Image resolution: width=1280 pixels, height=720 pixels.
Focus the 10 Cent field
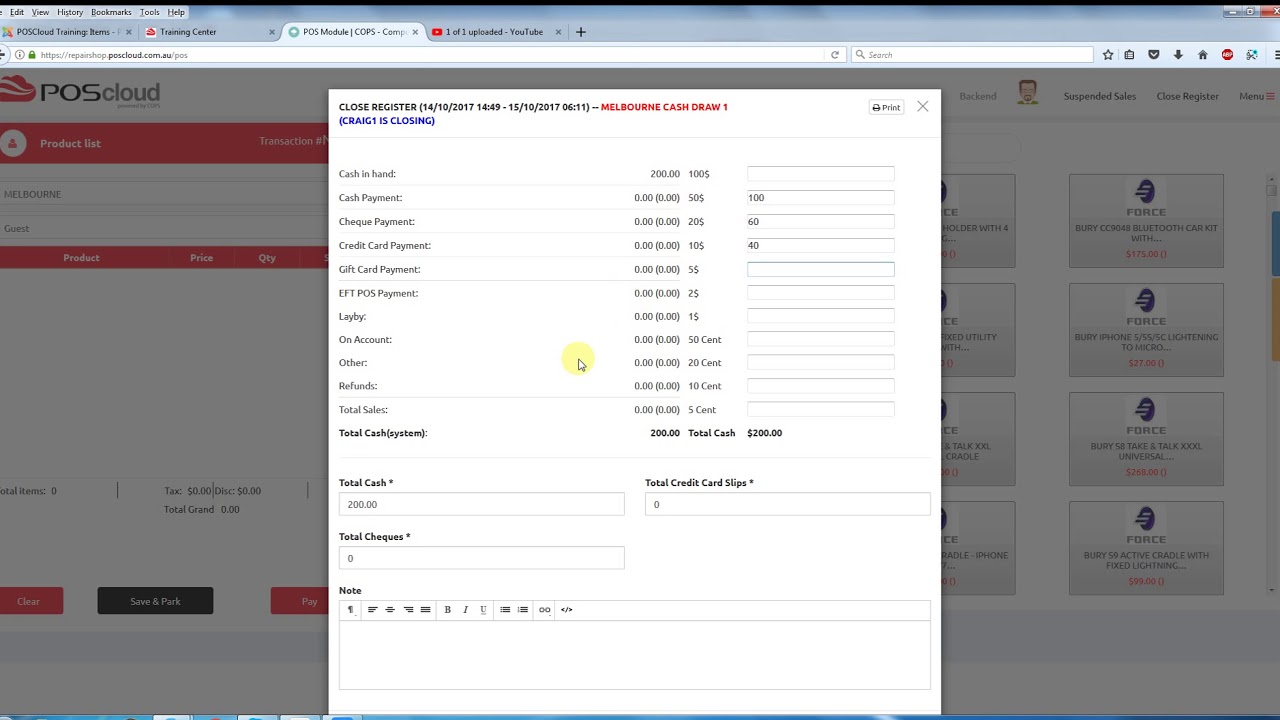(820, 386)
